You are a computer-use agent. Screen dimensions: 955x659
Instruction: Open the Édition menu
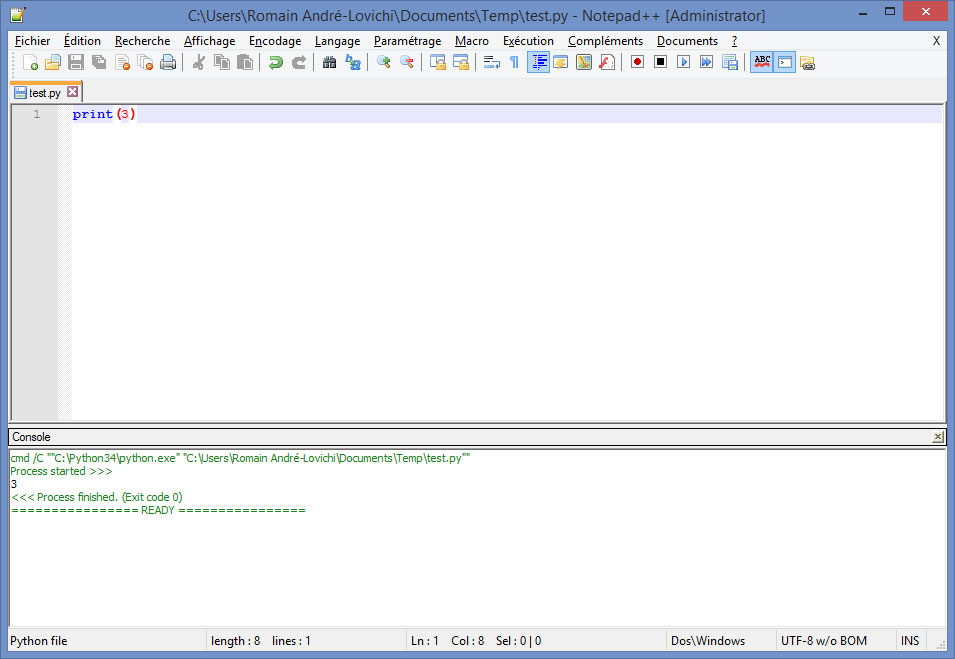click(82, 41)
